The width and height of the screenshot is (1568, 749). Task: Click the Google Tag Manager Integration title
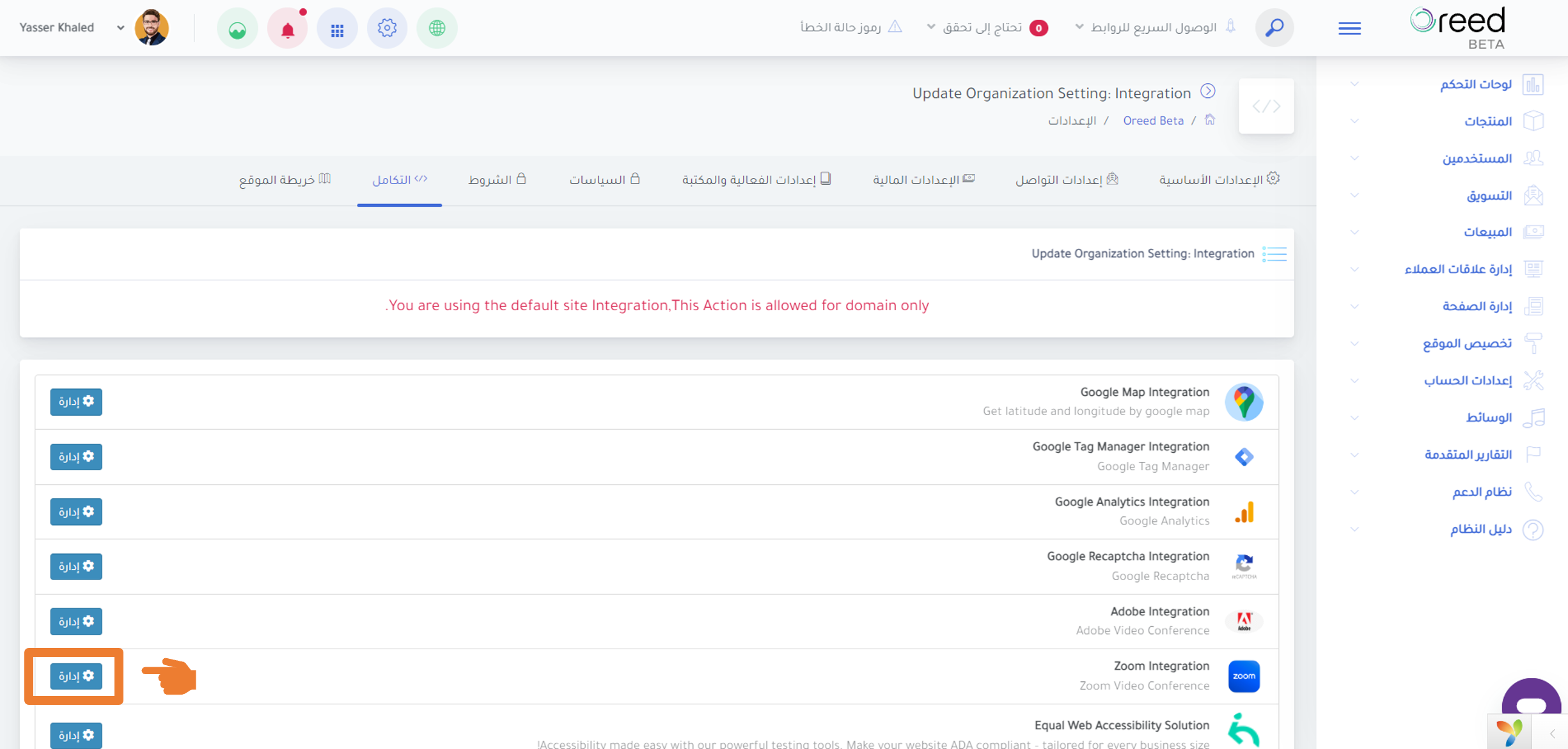(1121, 446)
